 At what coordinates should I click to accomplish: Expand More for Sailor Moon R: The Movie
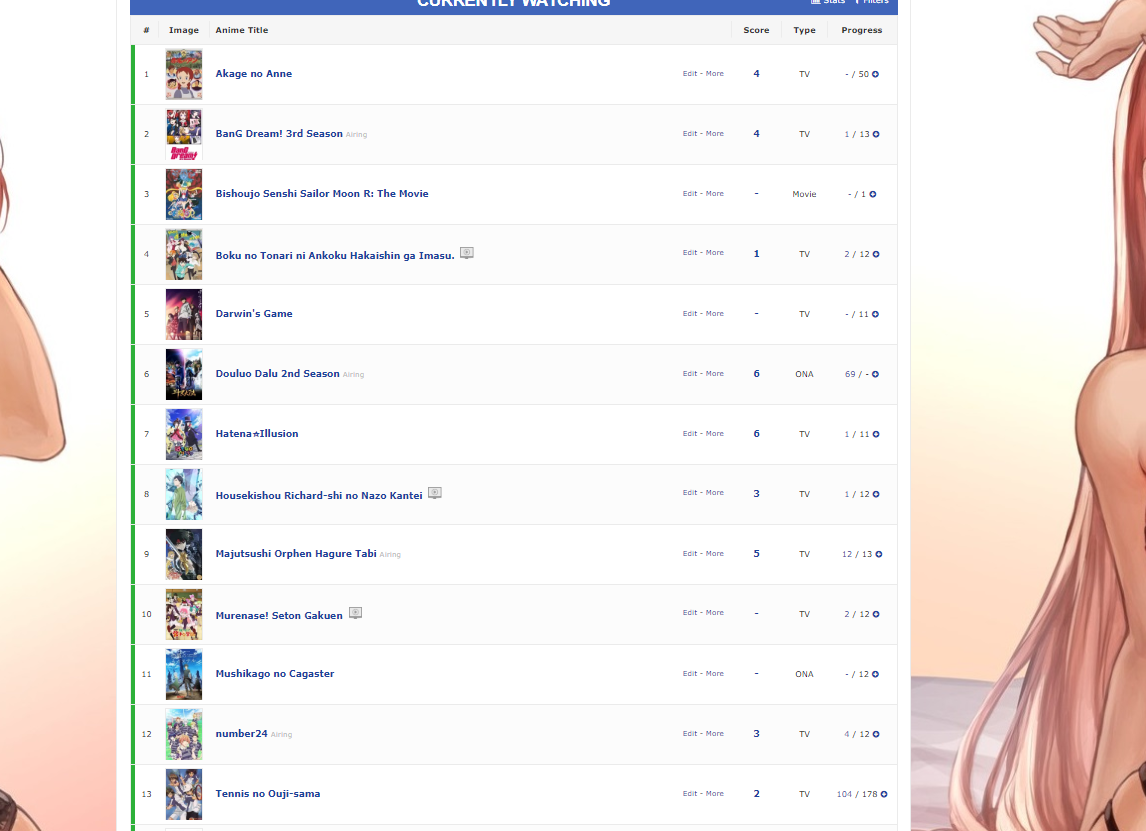[x=715, y=194]
